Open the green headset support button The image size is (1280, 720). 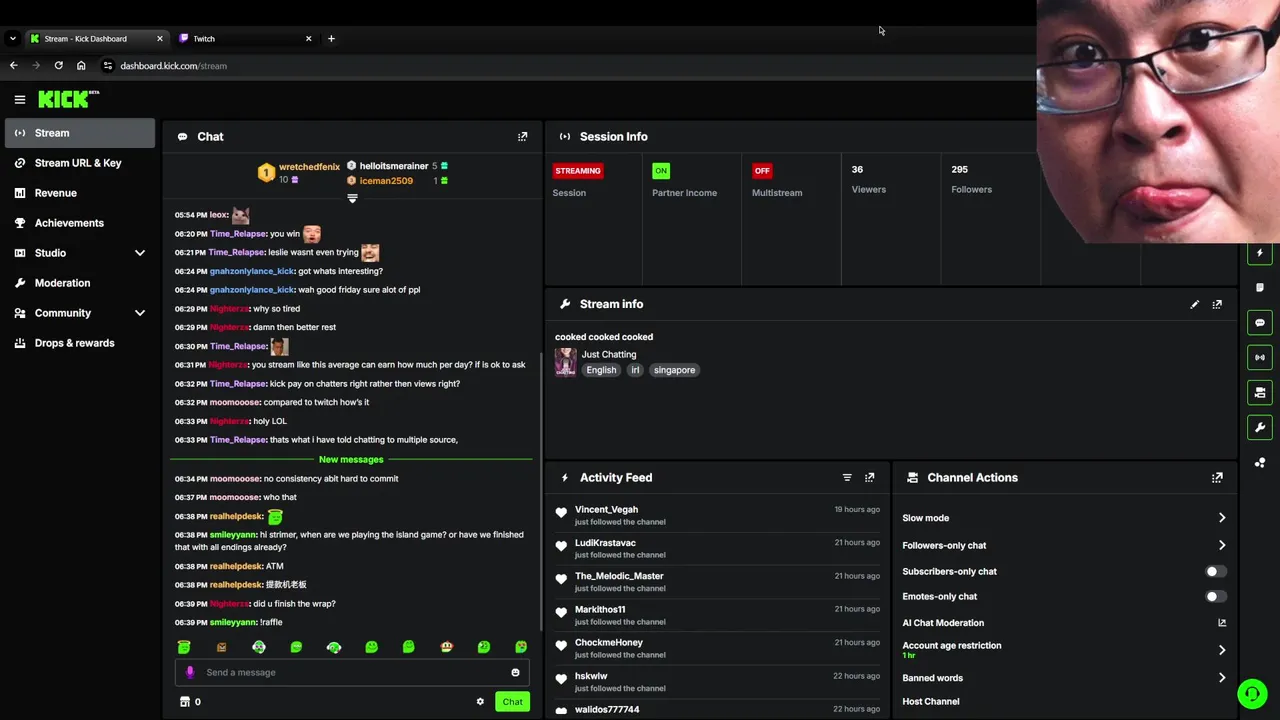click(1252, 693)
